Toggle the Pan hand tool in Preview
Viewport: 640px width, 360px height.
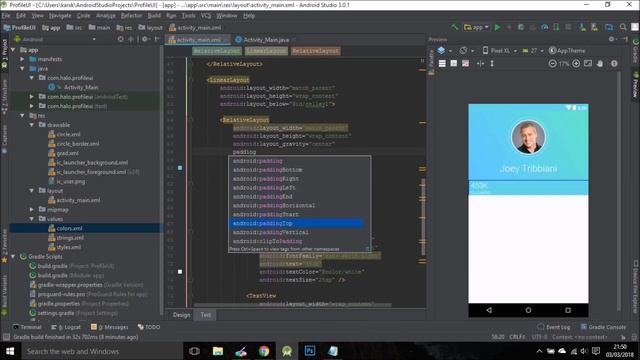pos(600,64)
